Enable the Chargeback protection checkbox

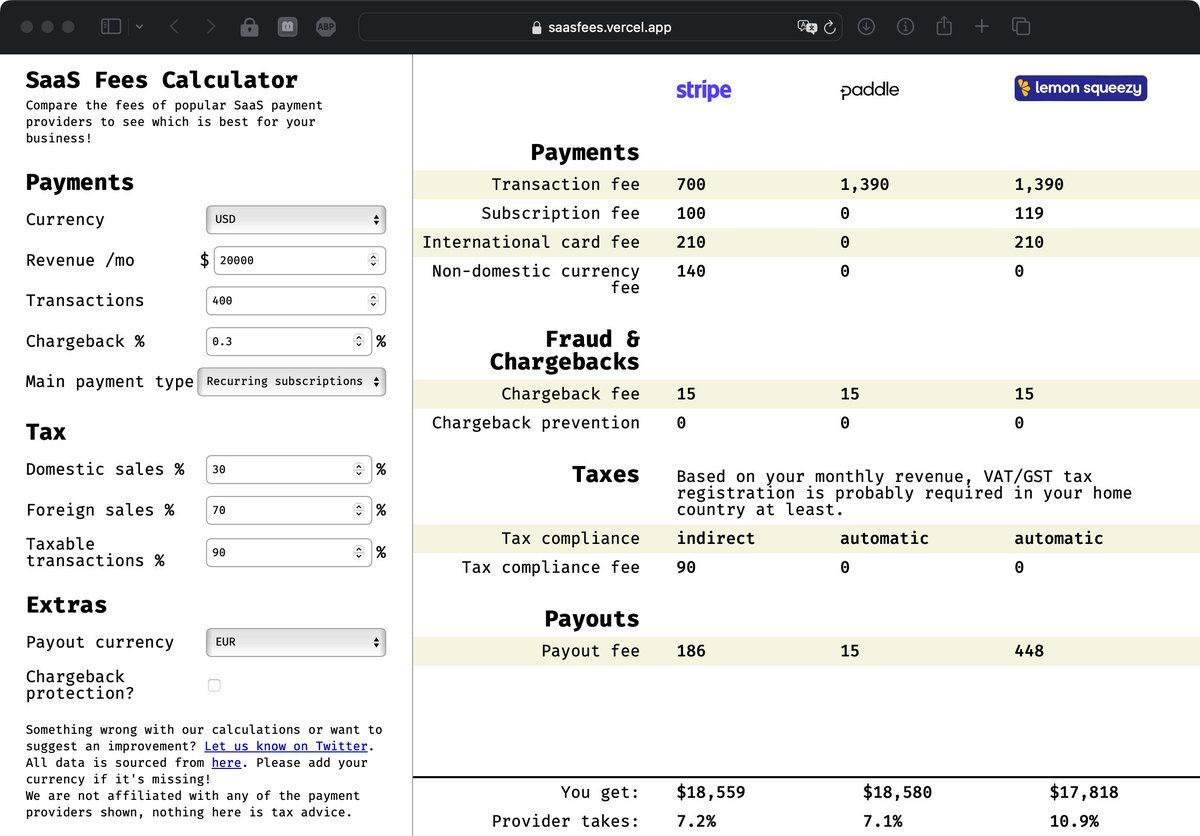click(214, 685)
